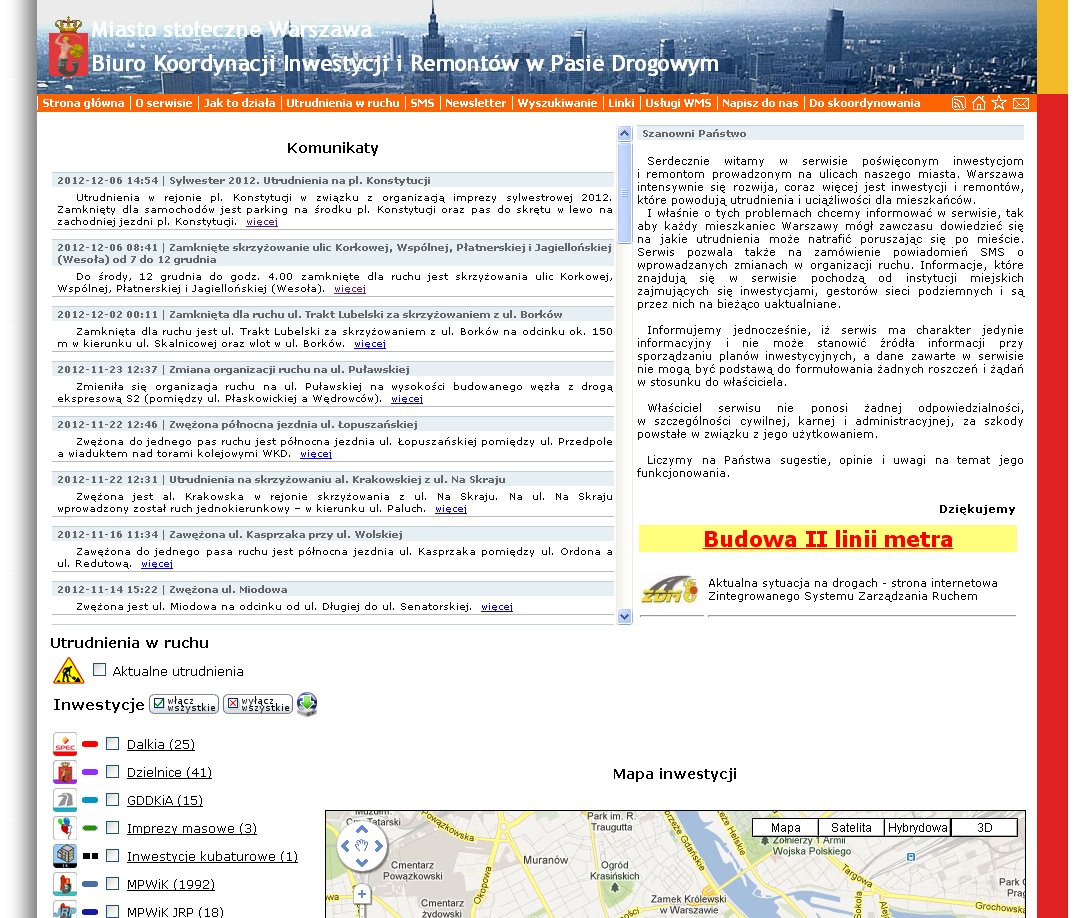Zoom in the map with plus button
The image size is (1086, 918).
tap(362, 894)
